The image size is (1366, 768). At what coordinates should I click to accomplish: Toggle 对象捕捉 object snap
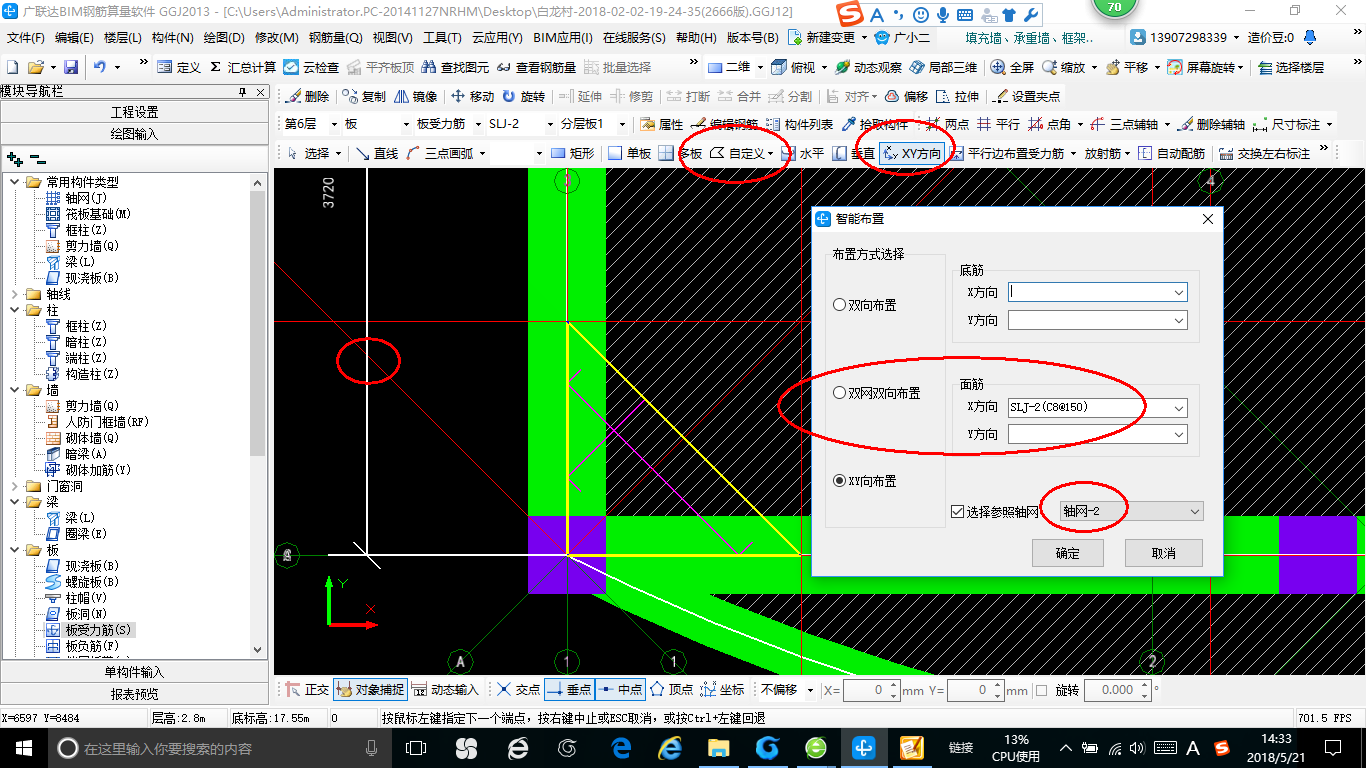(370, 690)
